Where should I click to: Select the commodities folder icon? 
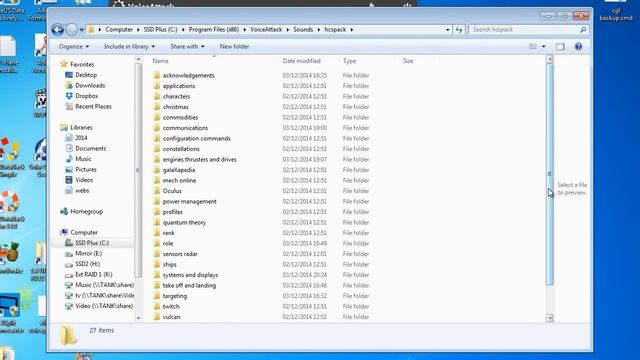[156, 118]
